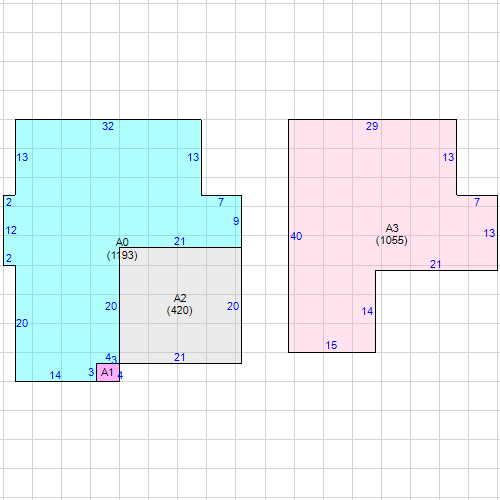Click dimension 9 on A0's right edge
The width and height of the screenshot is (500, 500).
tap(236, 221)
